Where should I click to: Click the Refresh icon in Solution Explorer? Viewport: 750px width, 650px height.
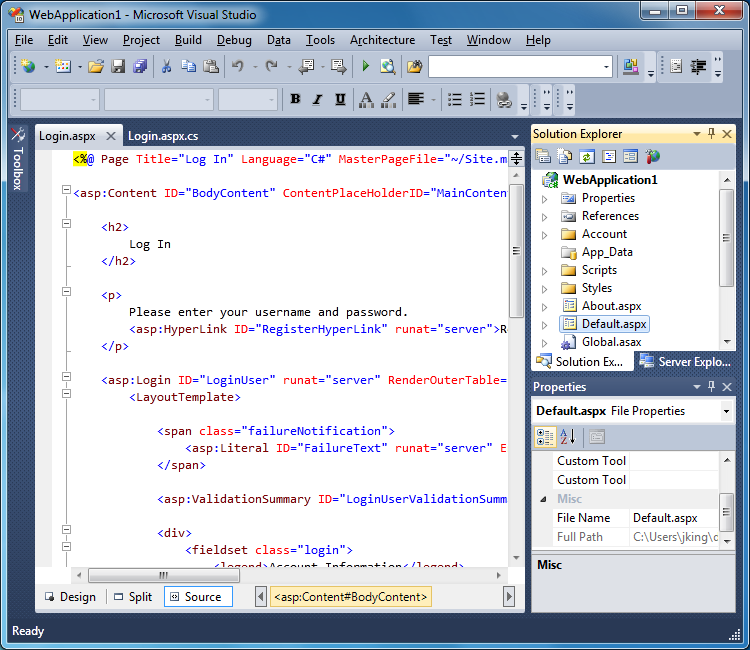pos(587,156)
